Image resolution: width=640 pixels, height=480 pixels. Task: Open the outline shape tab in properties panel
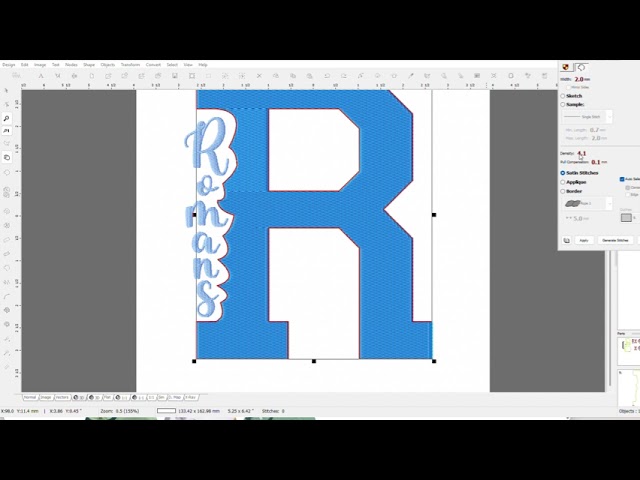581,67
